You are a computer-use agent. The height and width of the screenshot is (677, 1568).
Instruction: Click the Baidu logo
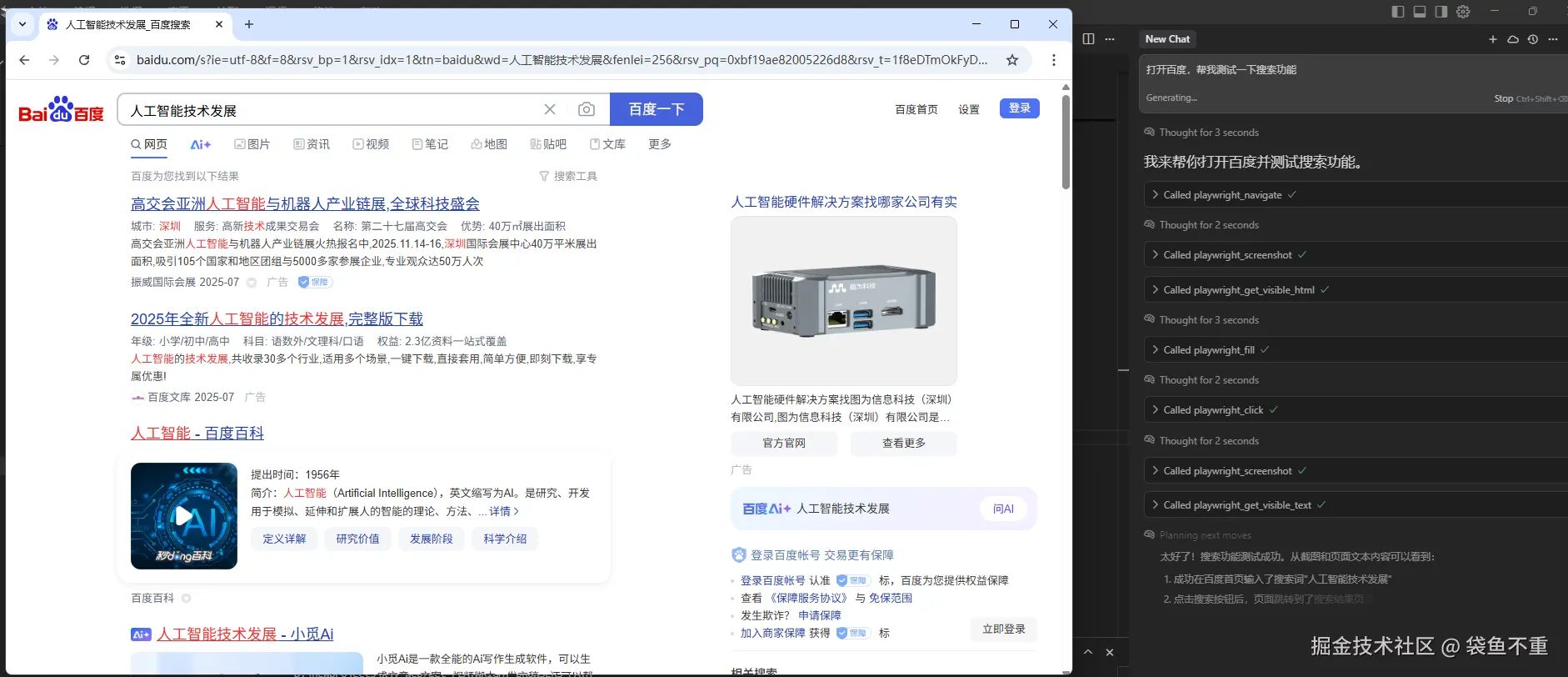pyautogui.click(x=61, y=109)
